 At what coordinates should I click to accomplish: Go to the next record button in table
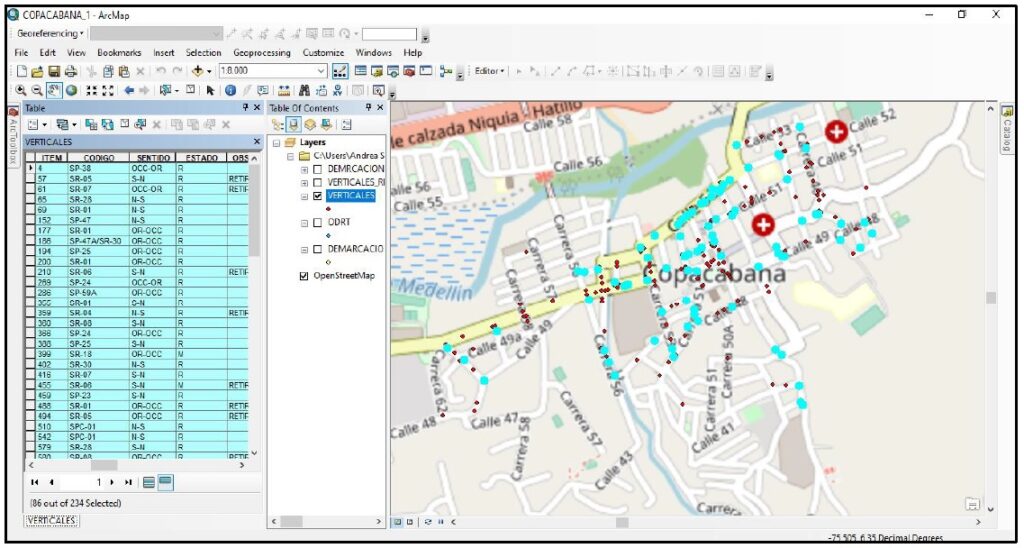click(x=112, y=483)
